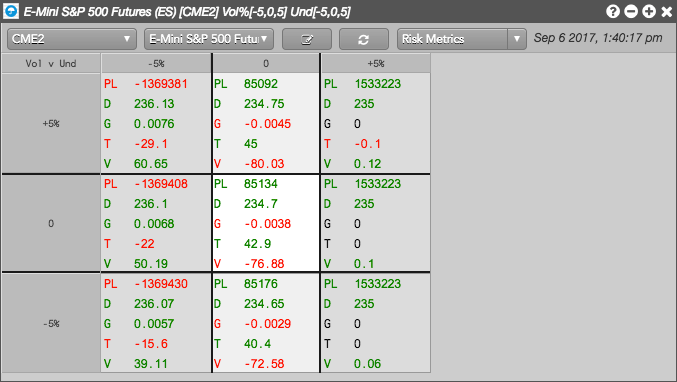Click PL value -1369381
Screen dimensions: 677x382
click(161, 84)
